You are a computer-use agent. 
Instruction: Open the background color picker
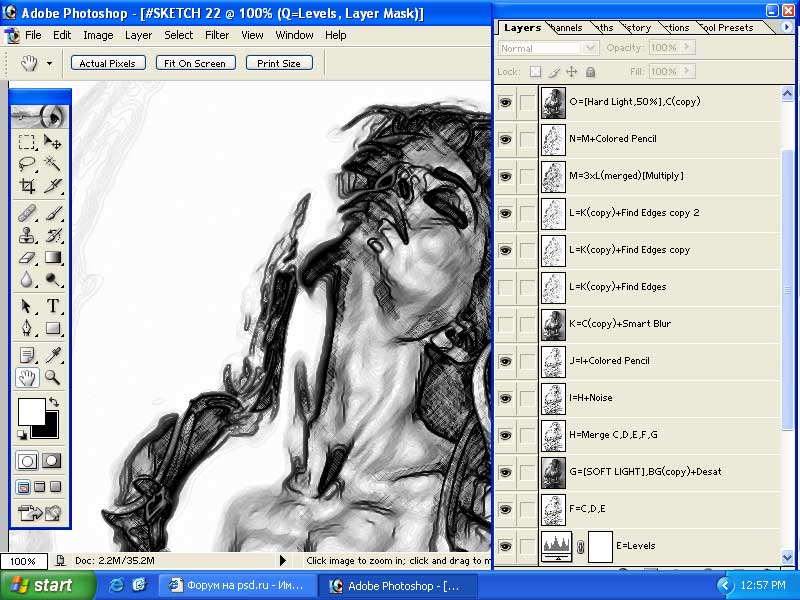coord(50,431)
